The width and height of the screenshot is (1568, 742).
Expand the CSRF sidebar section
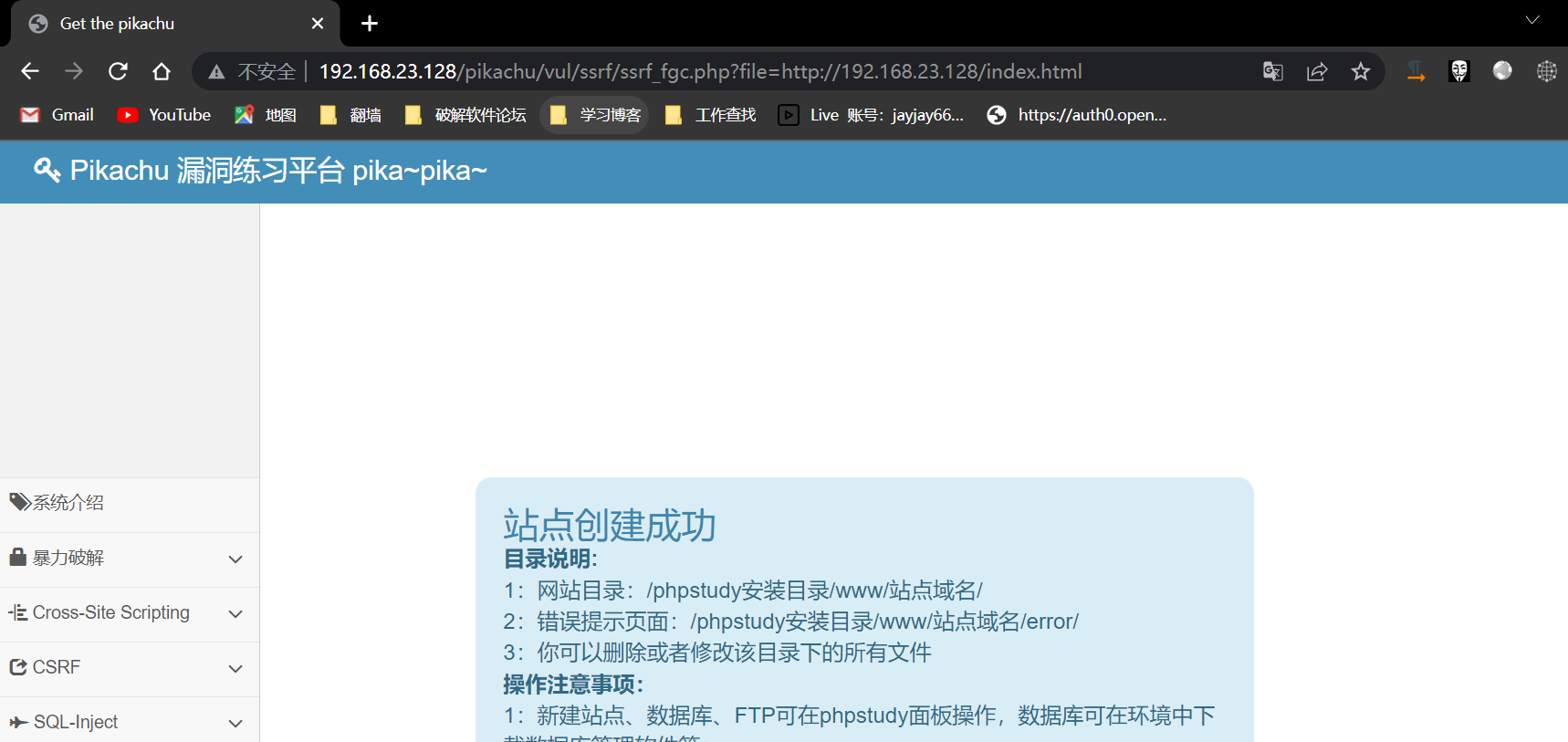129,668
